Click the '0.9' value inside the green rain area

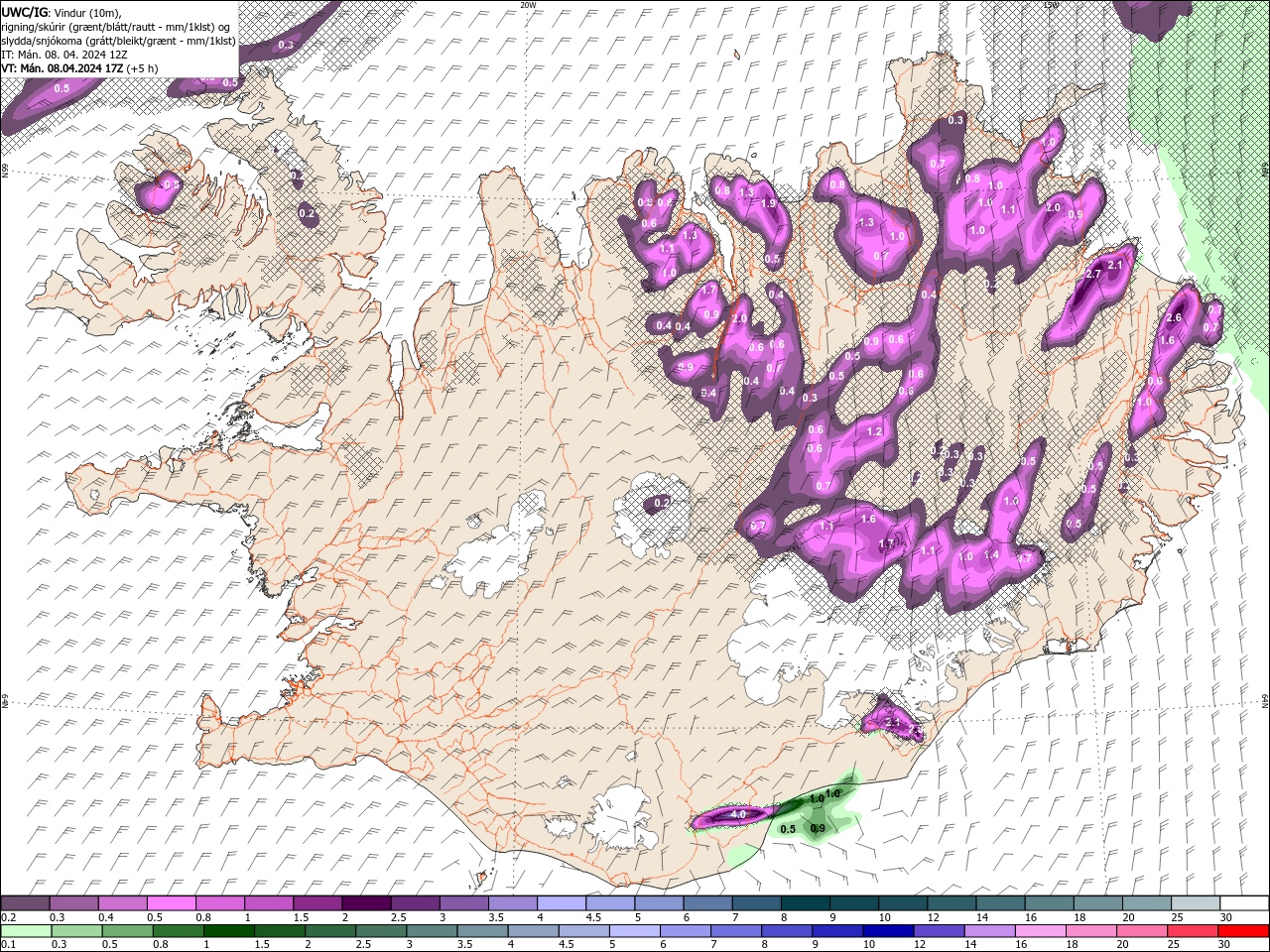[x=818, y=828]
